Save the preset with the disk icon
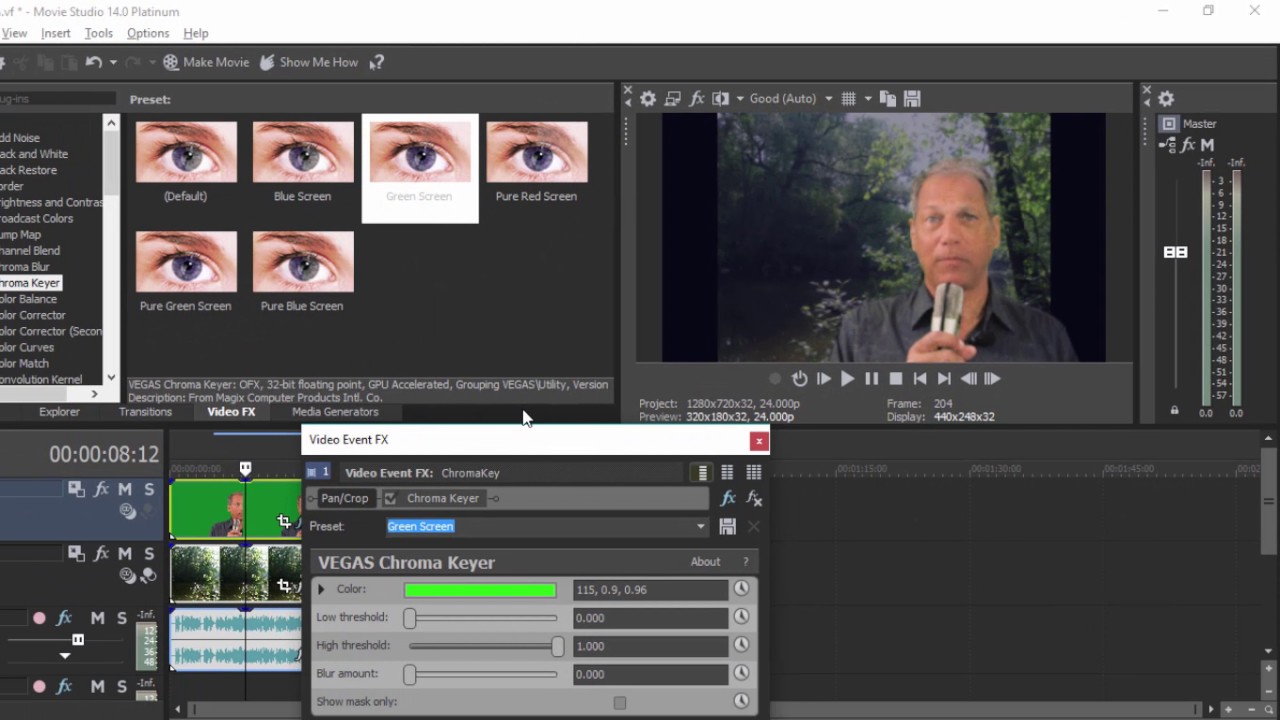The height and width of the screenshot is (720, 1280). (x=727, y=526)
